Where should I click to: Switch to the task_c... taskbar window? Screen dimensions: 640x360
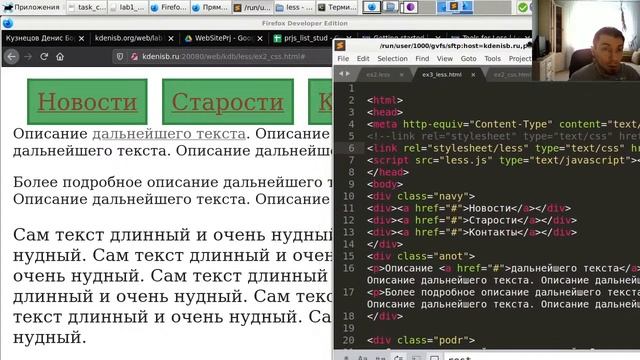click(86, 7)
